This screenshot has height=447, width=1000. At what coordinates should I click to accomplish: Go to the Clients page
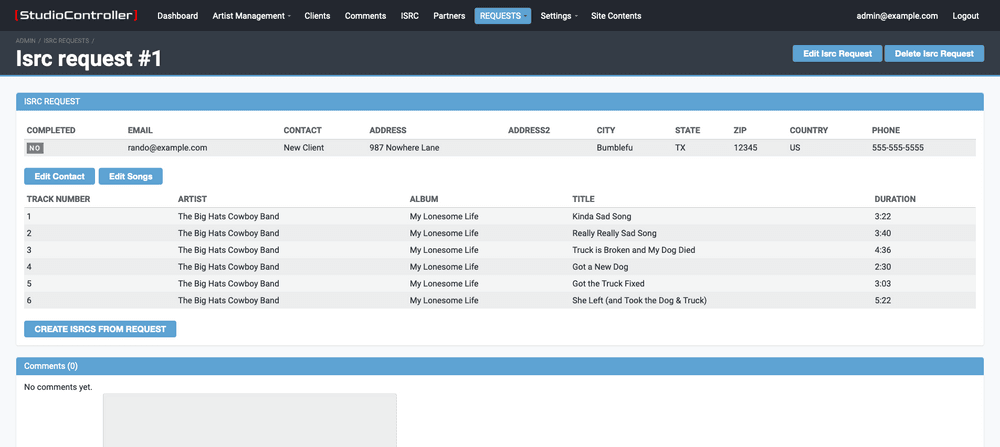pyautogui.click(x=317, y=16)
